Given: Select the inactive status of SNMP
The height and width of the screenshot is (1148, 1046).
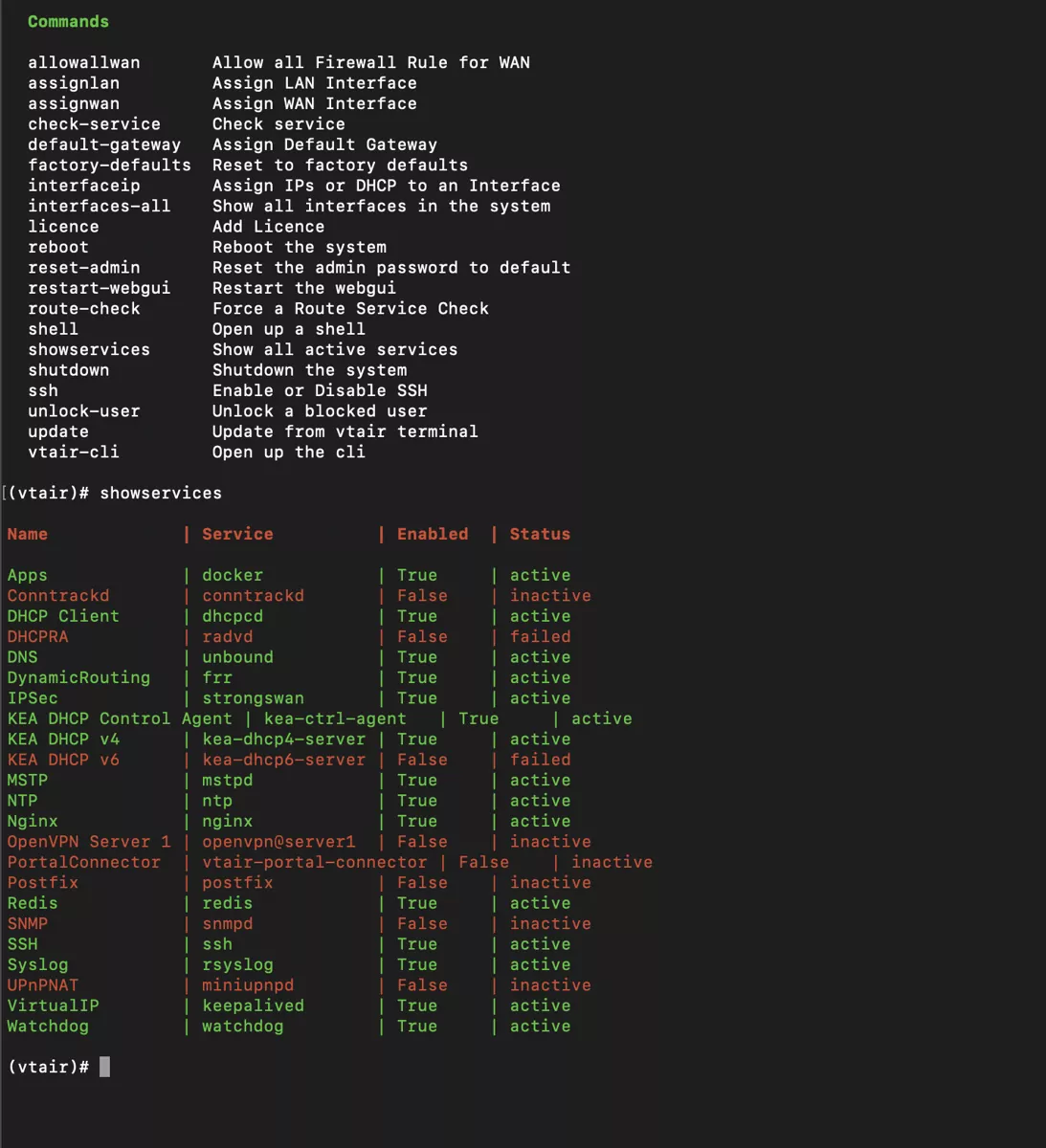Looking at the screenshot, I should (x=550, y=923).
